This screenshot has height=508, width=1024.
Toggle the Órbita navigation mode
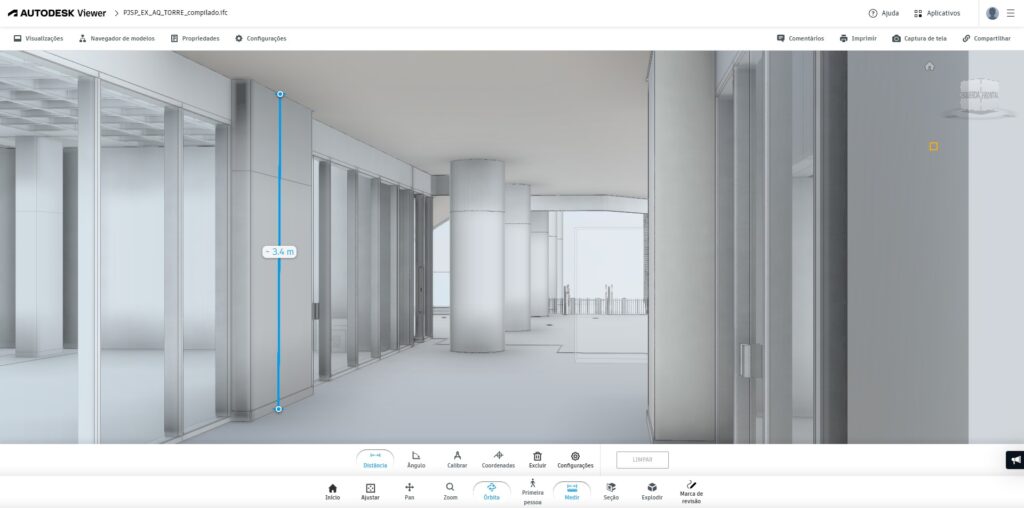[x=491, y=491]
